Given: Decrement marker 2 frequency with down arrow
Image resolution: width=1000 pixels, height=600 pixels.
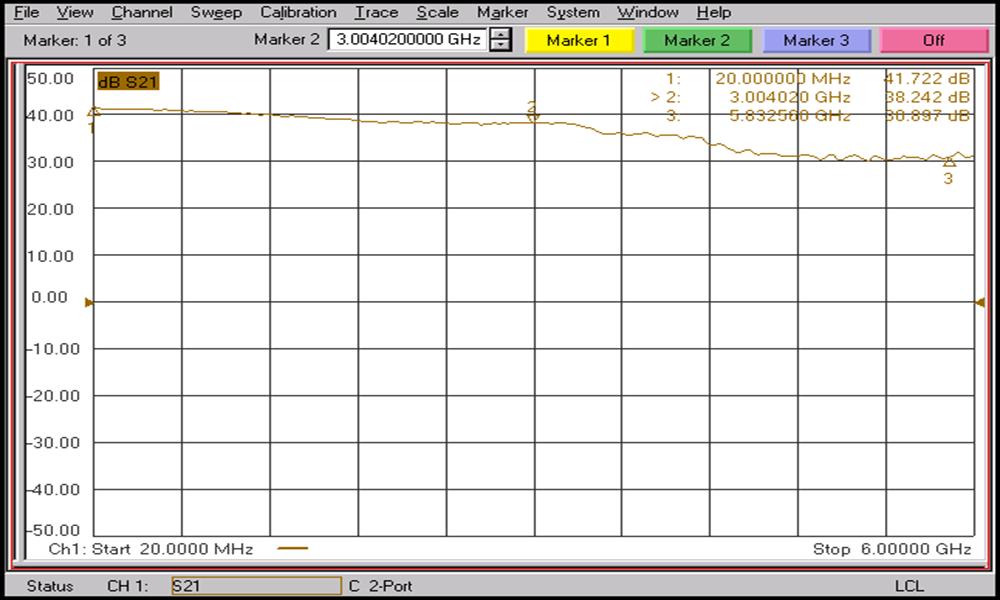Looking at the screenshot, I should tap(501, 46).
